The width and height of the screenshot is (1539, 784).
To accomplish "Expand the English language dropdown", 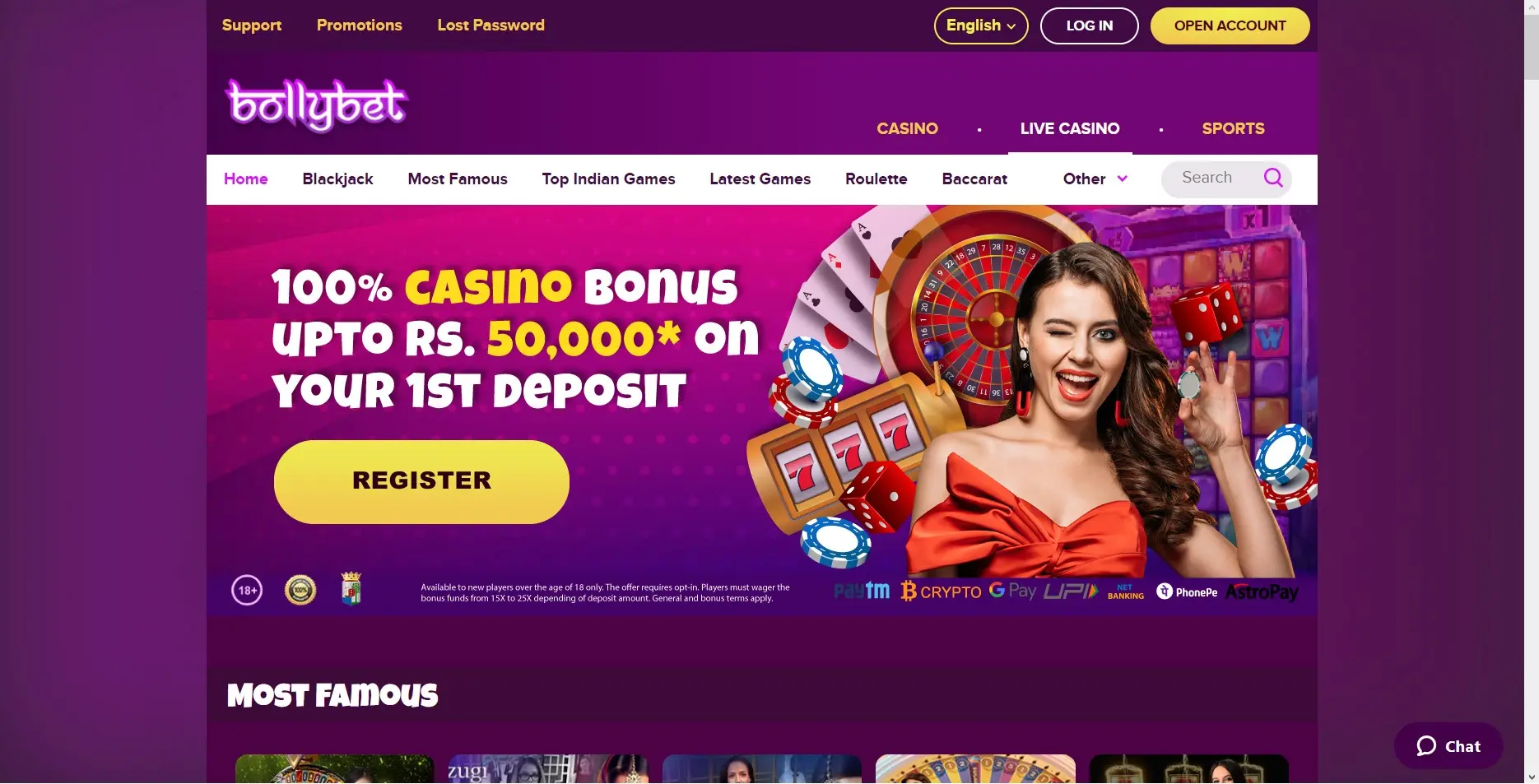I will (x=981, y=26).
